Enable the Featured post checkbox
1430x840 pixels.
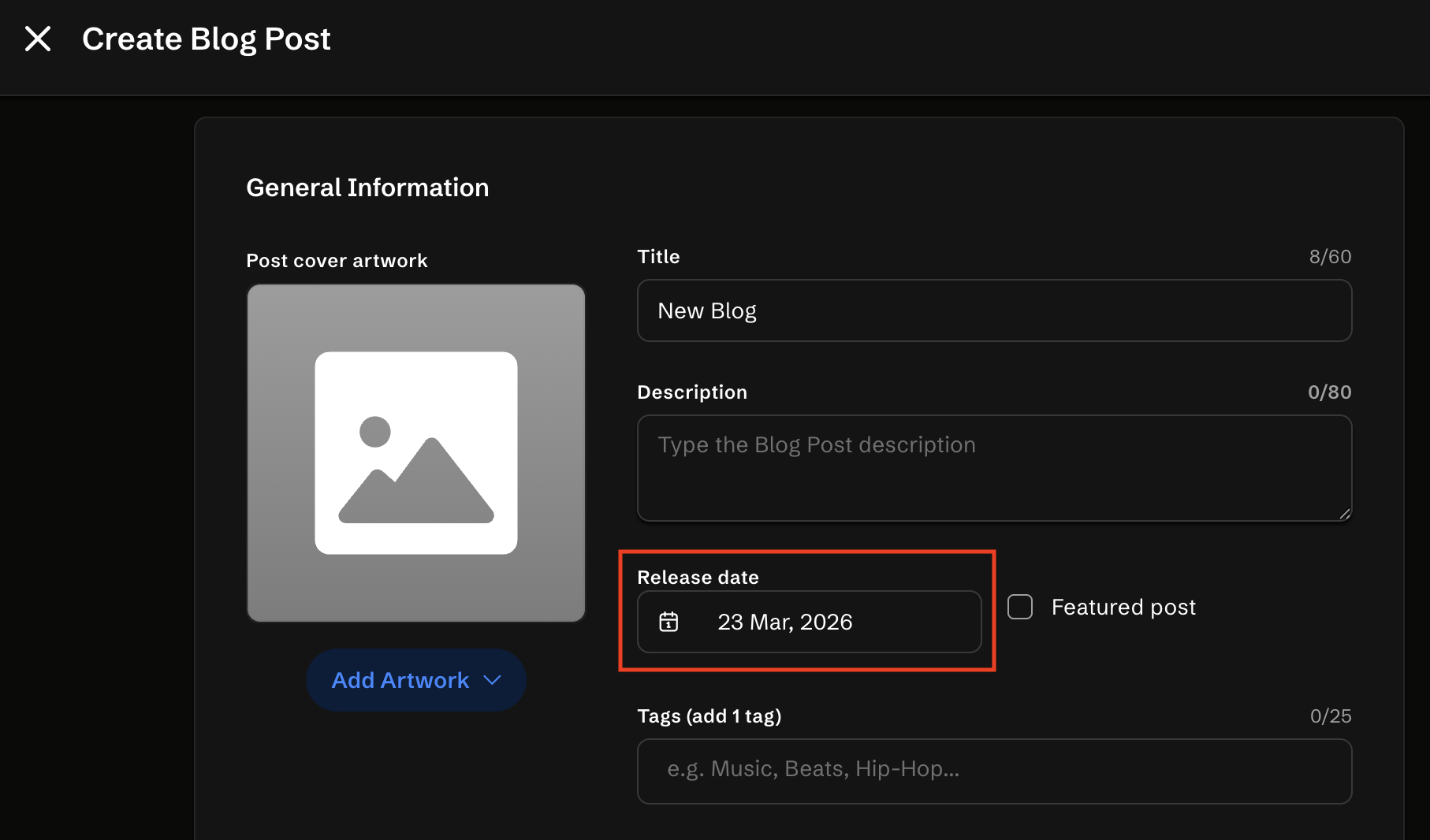[1020, 606]
